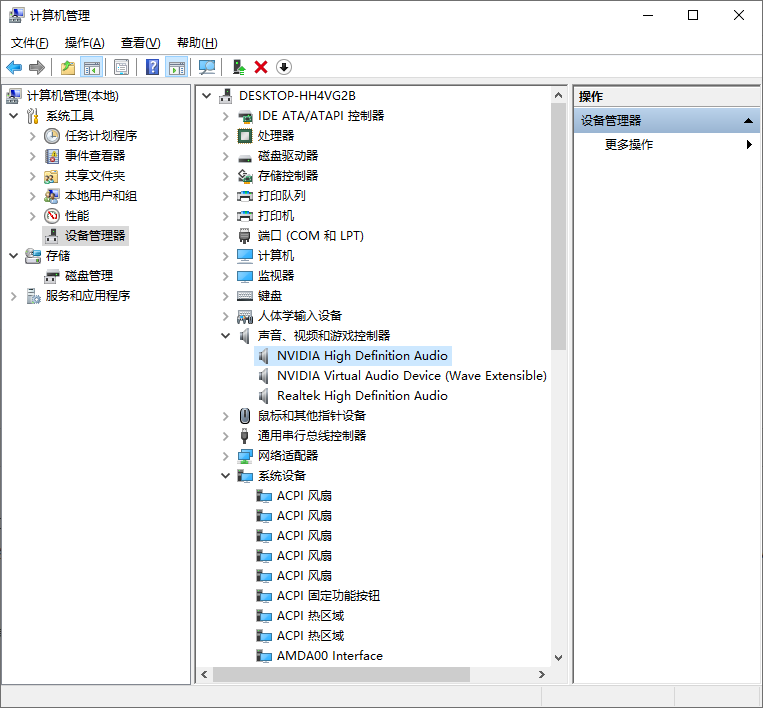Expand the 存储控制器 category
This screenshot has width=763, height=708.
pos(225,176)
